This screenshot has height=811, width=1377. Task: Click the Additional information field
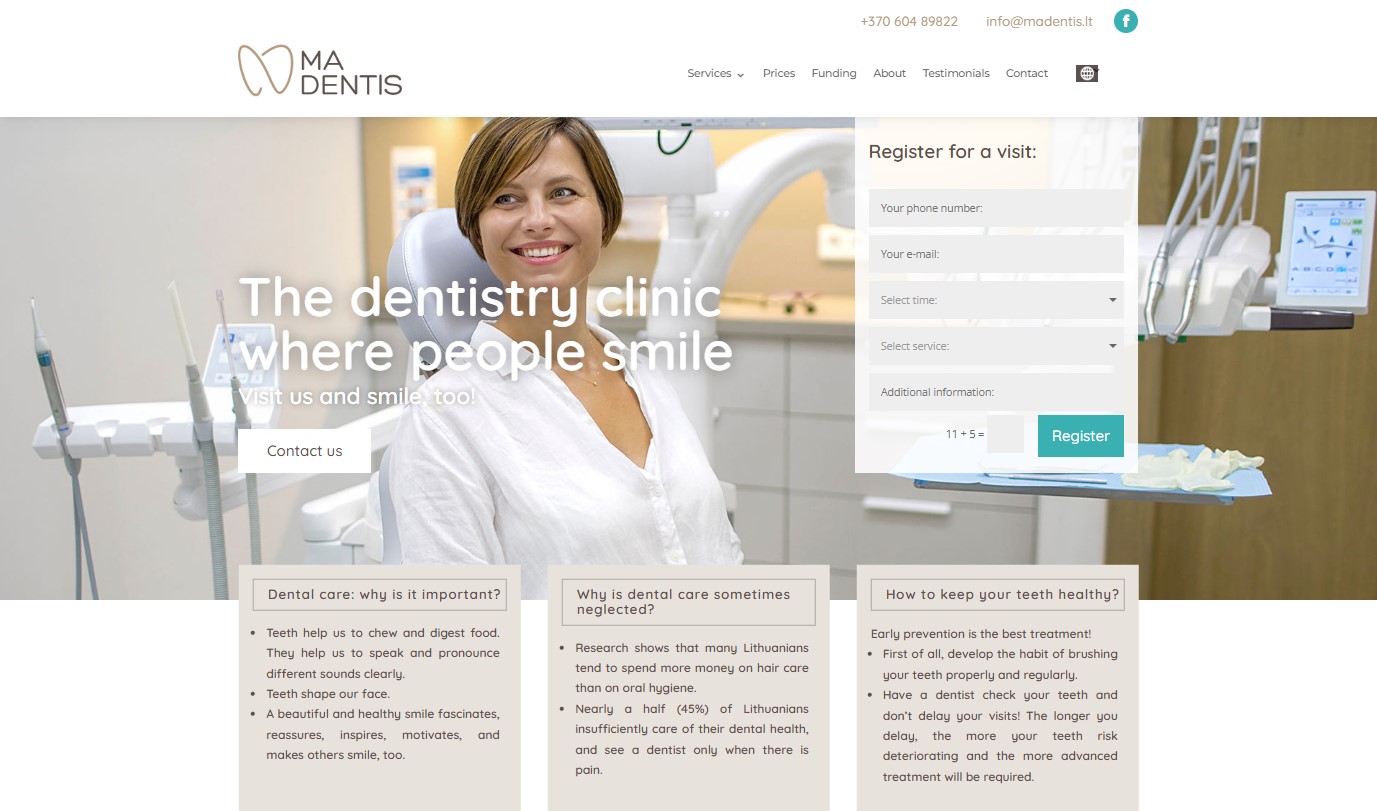pos(996,392)
